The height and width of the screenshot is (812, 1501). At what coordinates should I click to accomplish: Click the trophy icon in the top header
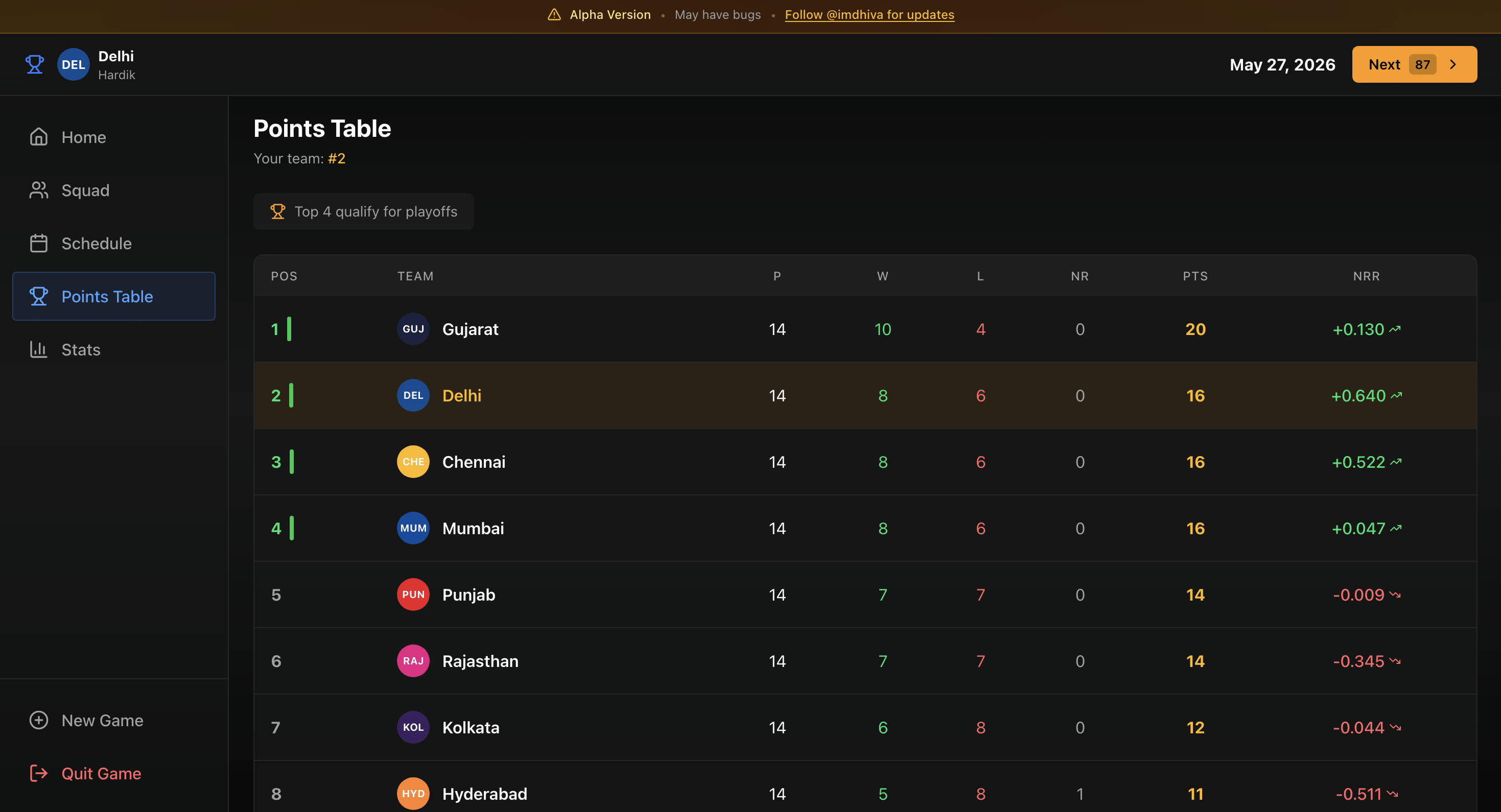[34, 64]
